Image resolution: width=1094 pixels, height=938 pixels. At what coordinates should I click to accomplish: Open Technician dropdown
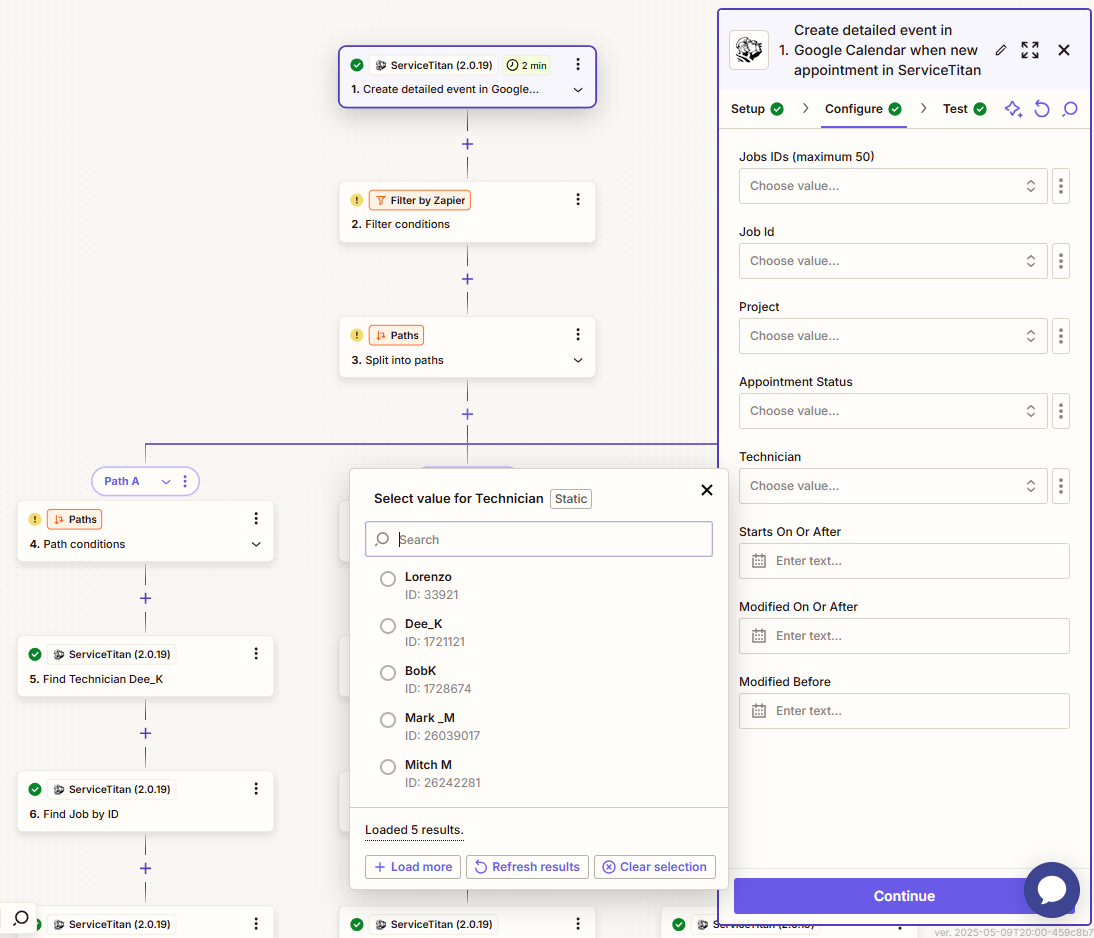(893, 486)
